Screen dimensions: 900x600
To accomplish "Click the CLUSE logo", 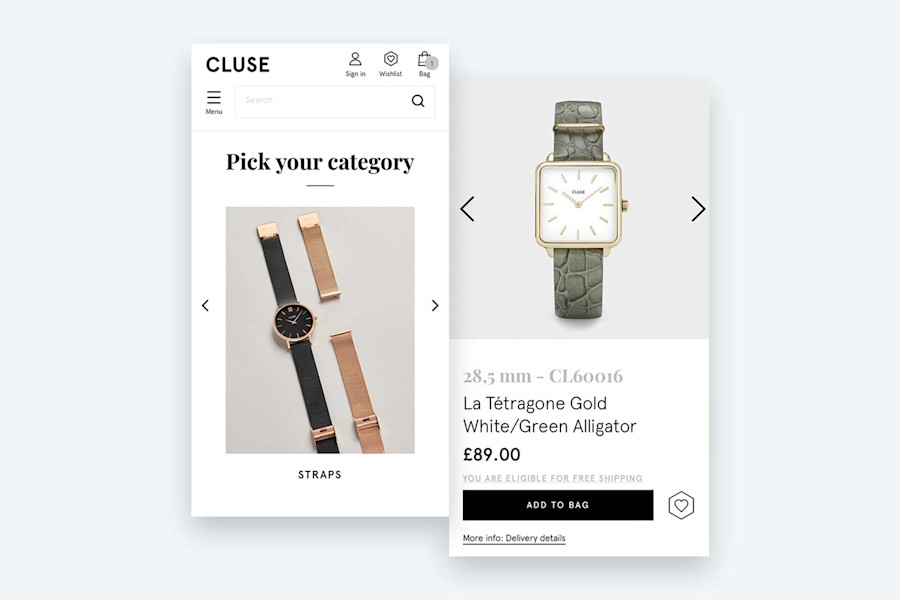I will (238, 64).
